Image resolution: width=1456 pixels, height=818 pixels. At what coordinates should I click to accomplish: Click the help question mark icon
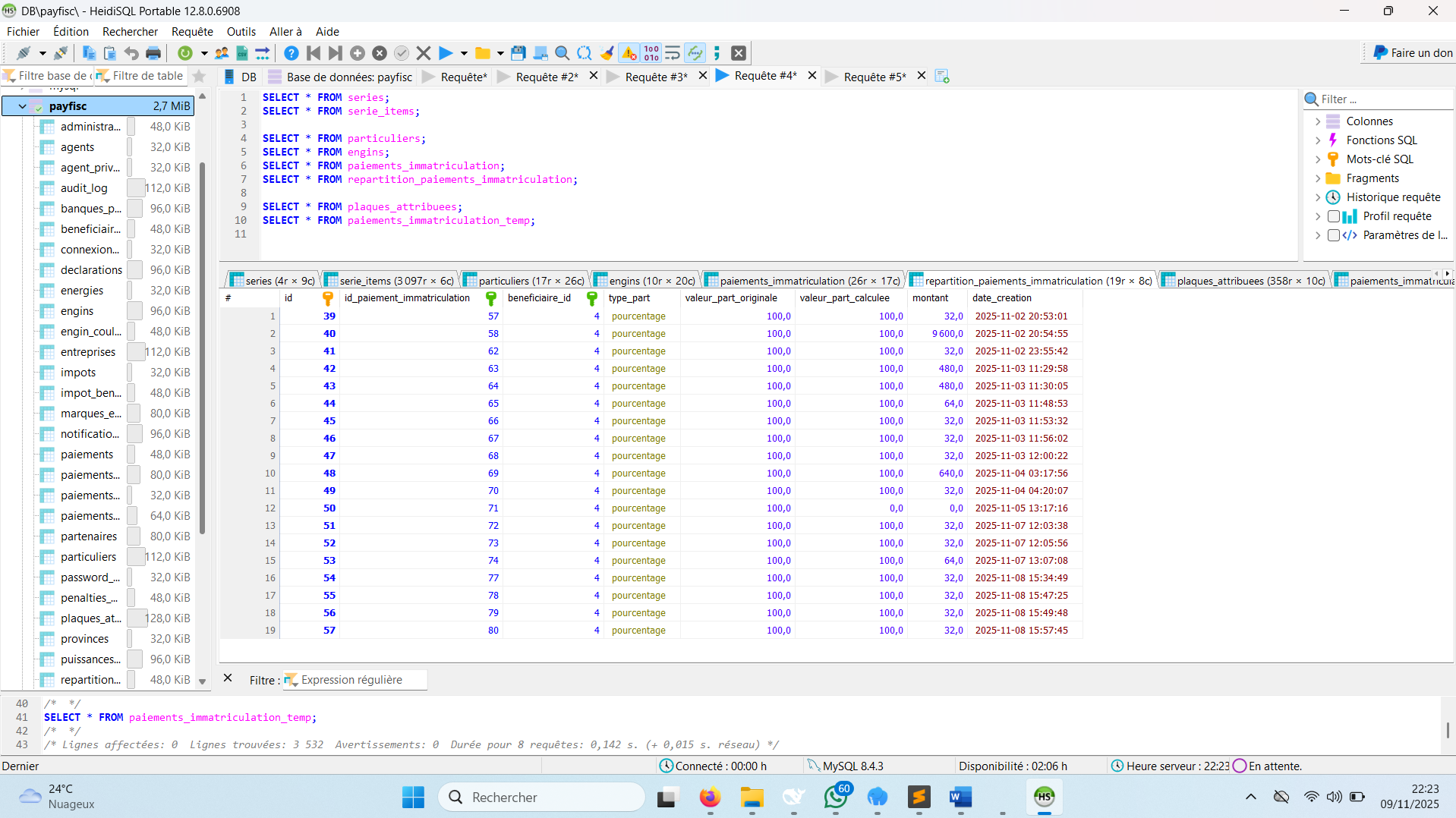tap(291, 53)
